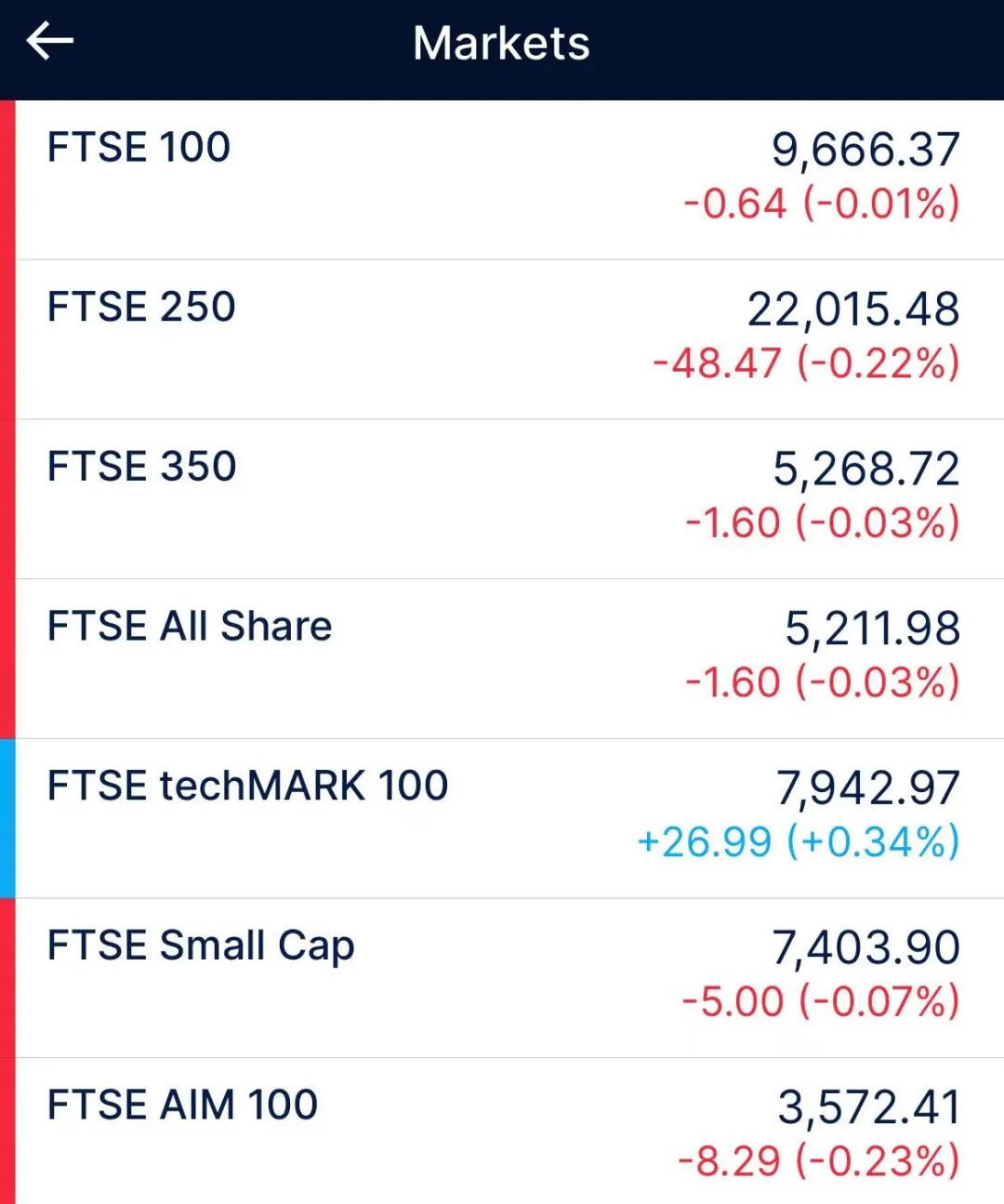This screenshot has width=1004, height=1204.
Task: Tap FTSE 250 change -48.47 (-0.22%)
Action: 806,364
